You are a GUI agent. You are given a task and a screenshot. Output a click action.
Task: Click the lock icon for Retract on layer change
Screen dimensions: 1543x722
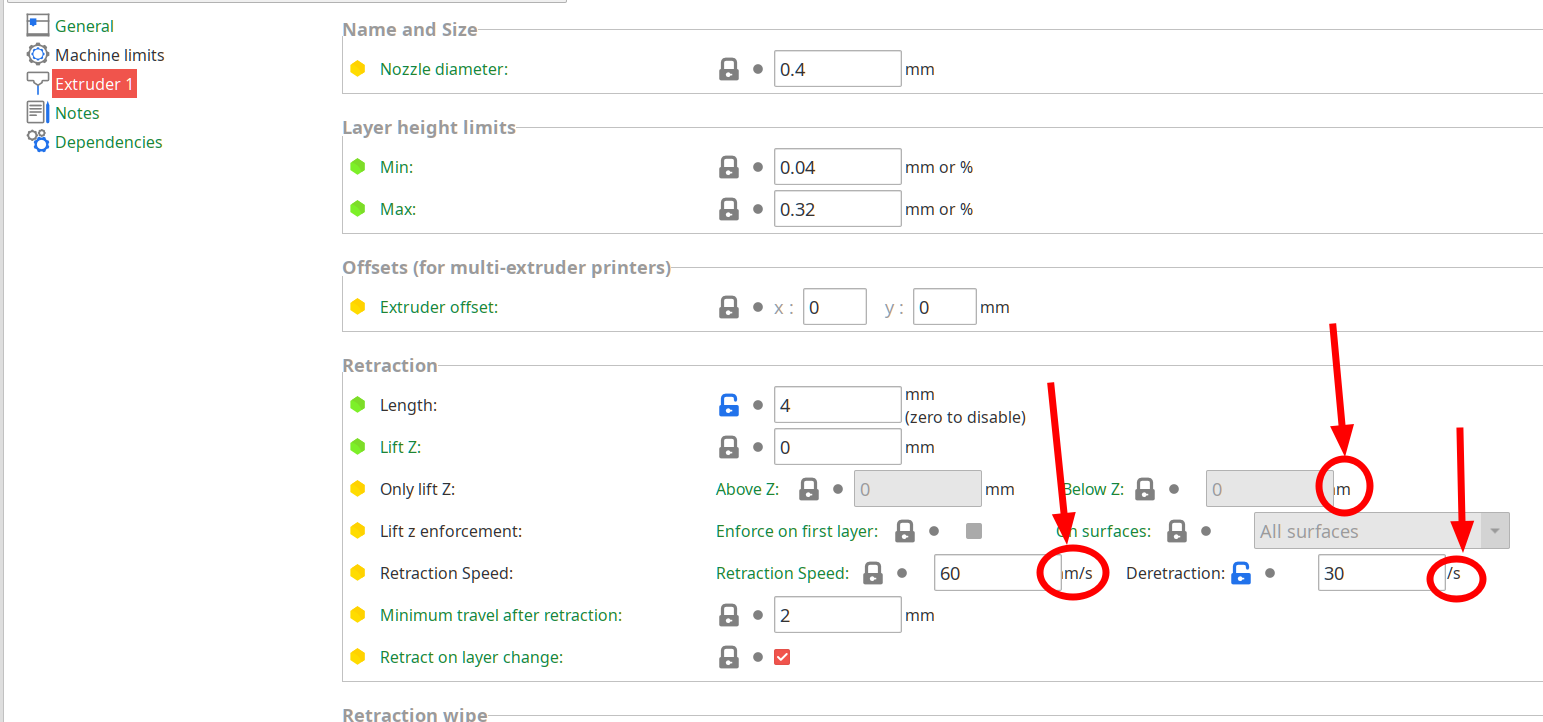729,657
